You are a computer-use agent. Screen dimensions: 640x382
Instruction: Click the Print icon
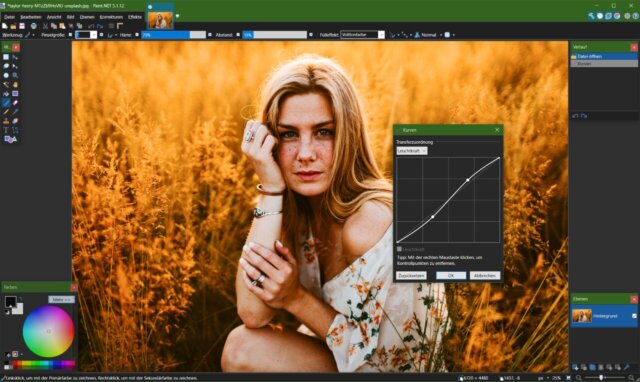tap(34, 26)
